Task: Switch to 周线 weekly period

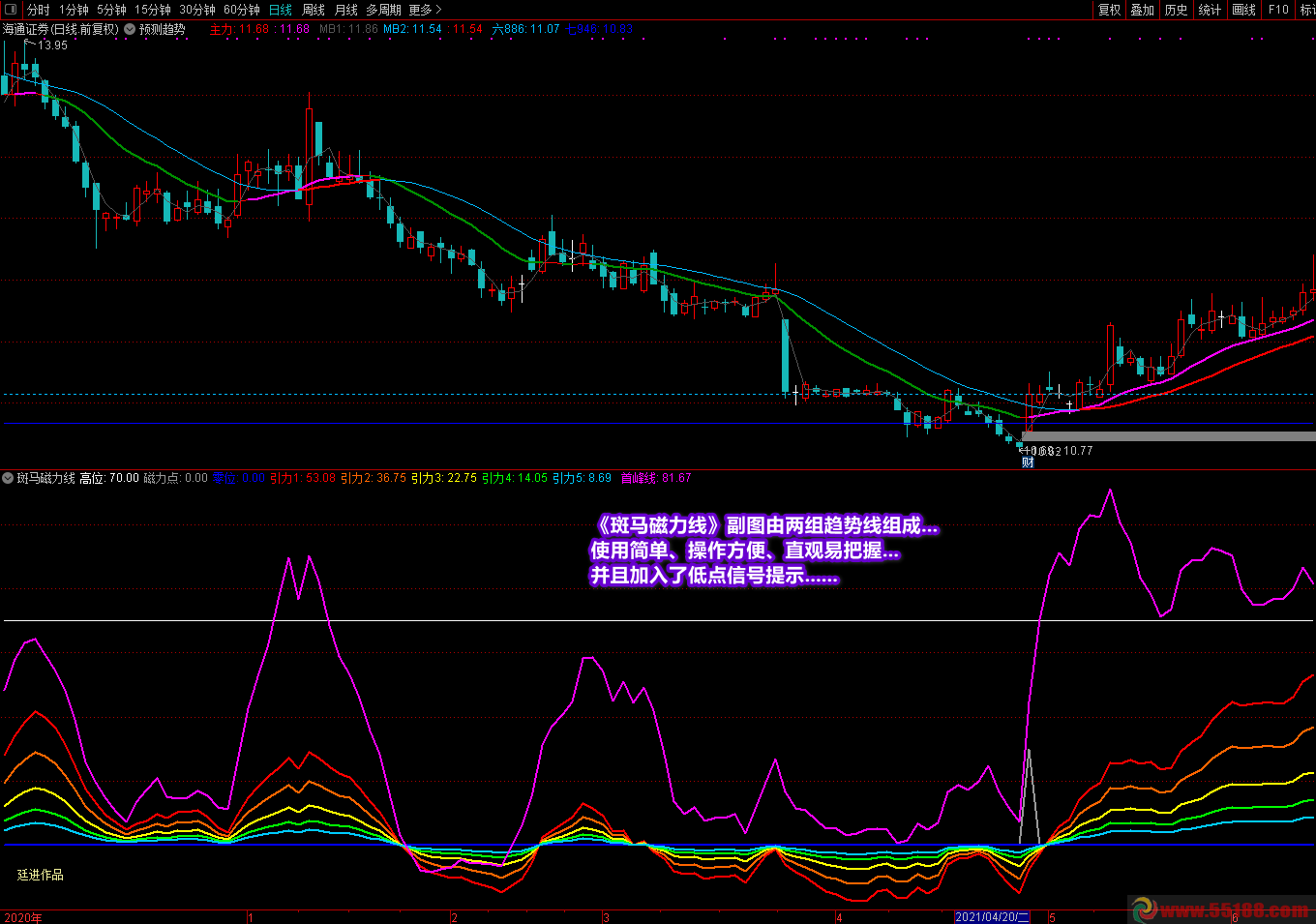Action: pyautogui.click(x=314, y=10)
